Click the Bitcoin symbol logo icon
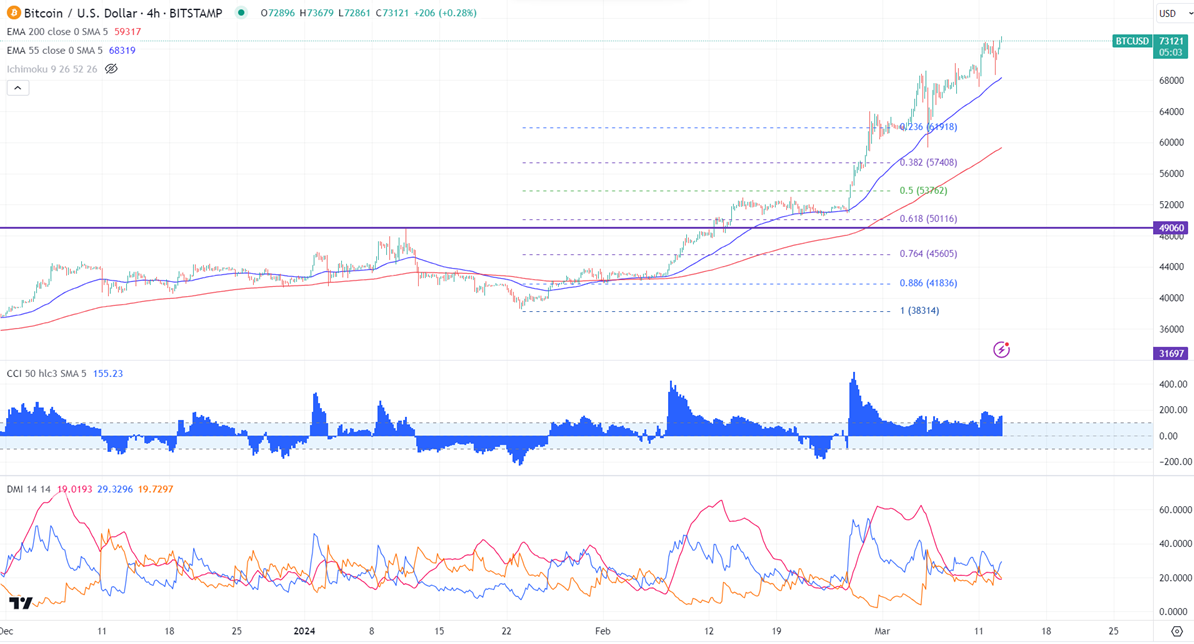Viewport: 1194px width, 644px height. tap(14, 13)
